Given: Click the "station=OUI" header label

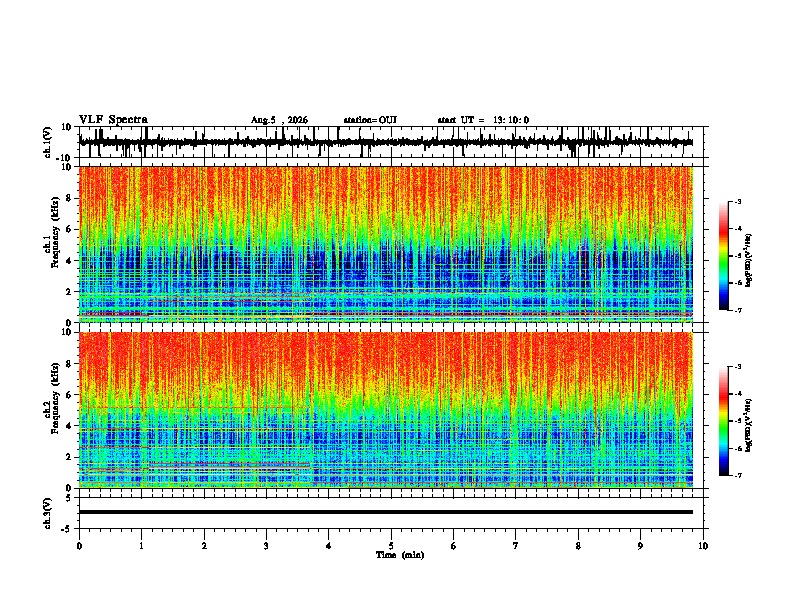Looking at the screenshot, I should 370,120.
